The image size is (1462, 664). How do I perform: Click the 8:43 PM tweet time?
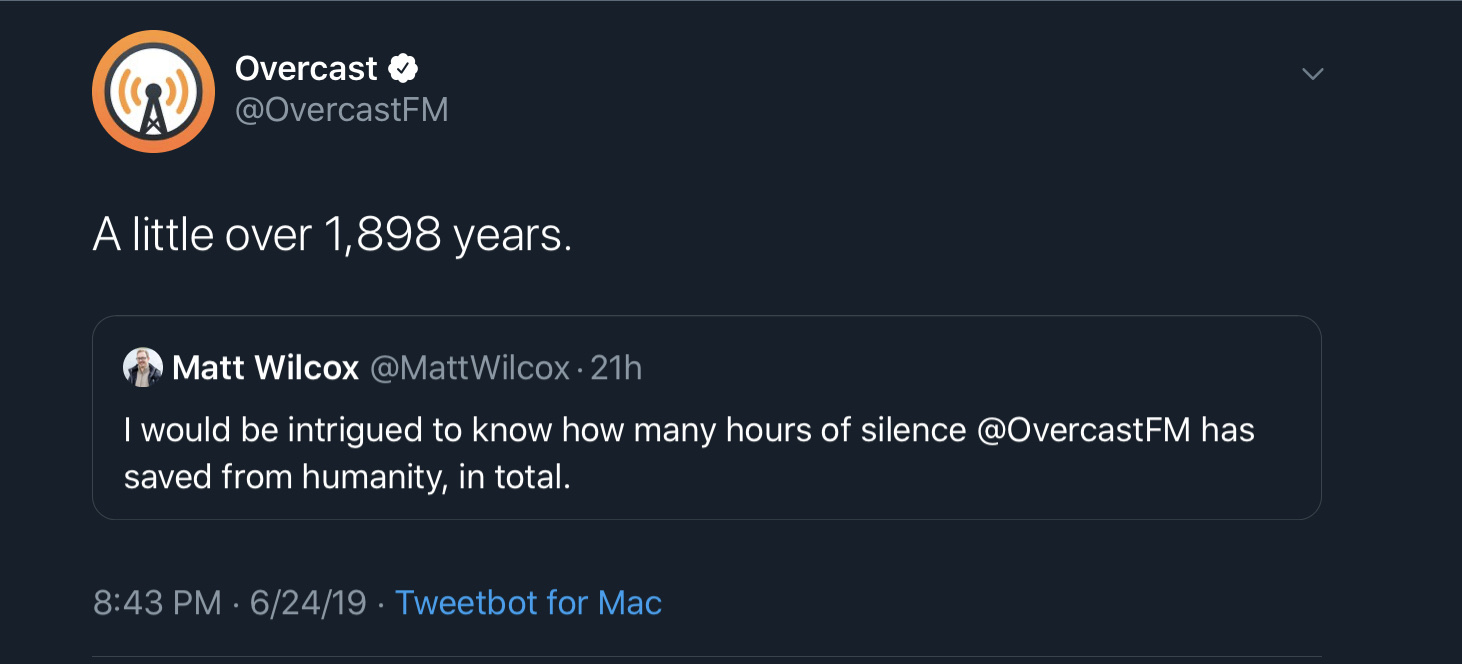(x=157, y=603)
